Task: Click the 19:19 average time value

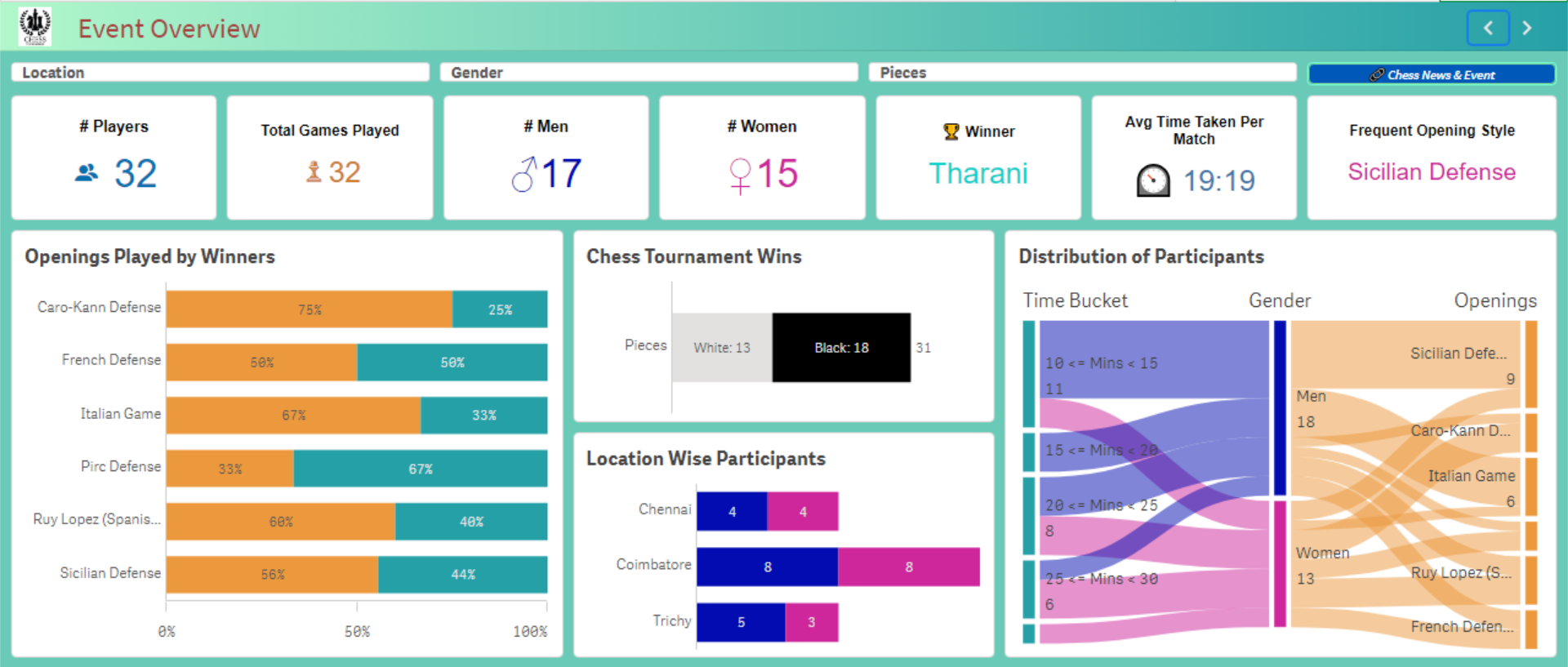Action: coord(1219,180)
